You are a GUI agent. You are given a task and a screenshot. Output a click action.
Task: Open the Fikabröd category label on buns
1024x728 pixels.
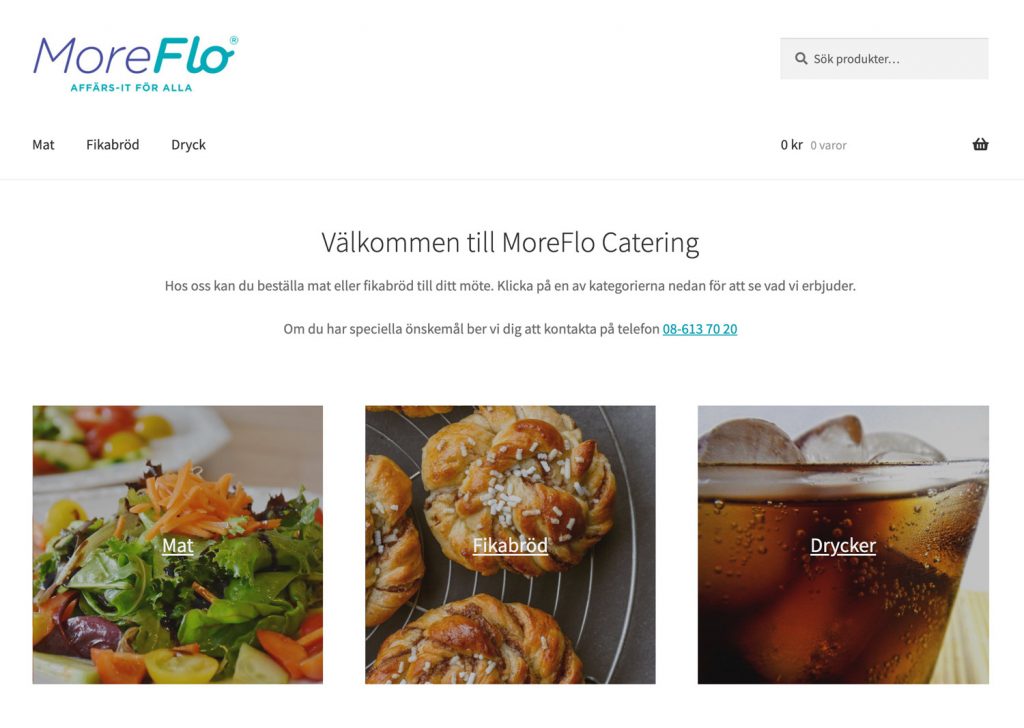510,545
